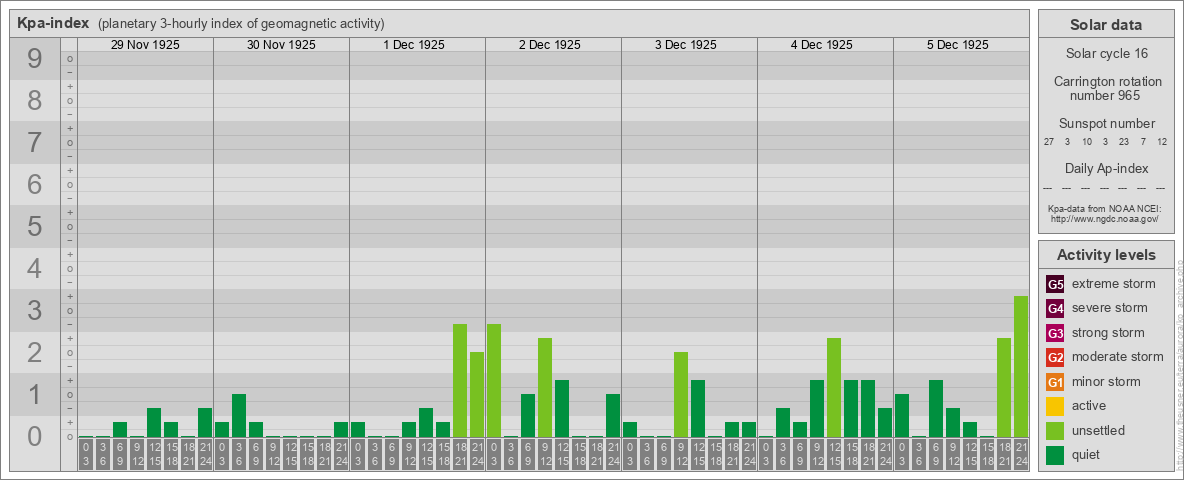Click the Solar data panel heading
Viewport: 1184px width, 480px height.
point(1105,25)
